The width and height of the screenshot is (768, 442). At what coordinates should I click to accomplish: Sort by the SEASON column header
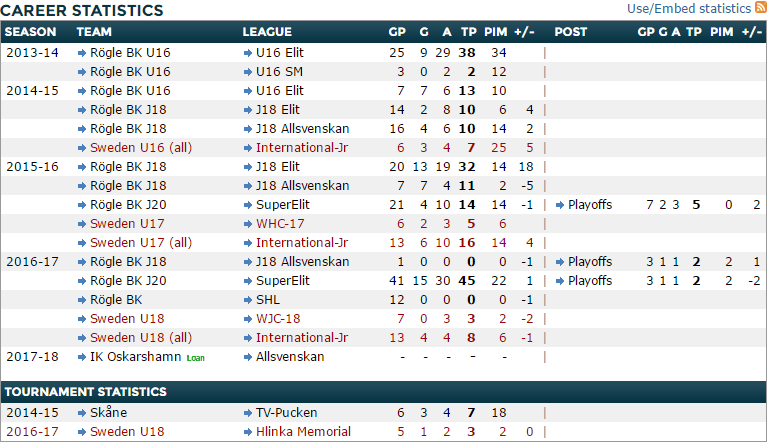point(31,32)
